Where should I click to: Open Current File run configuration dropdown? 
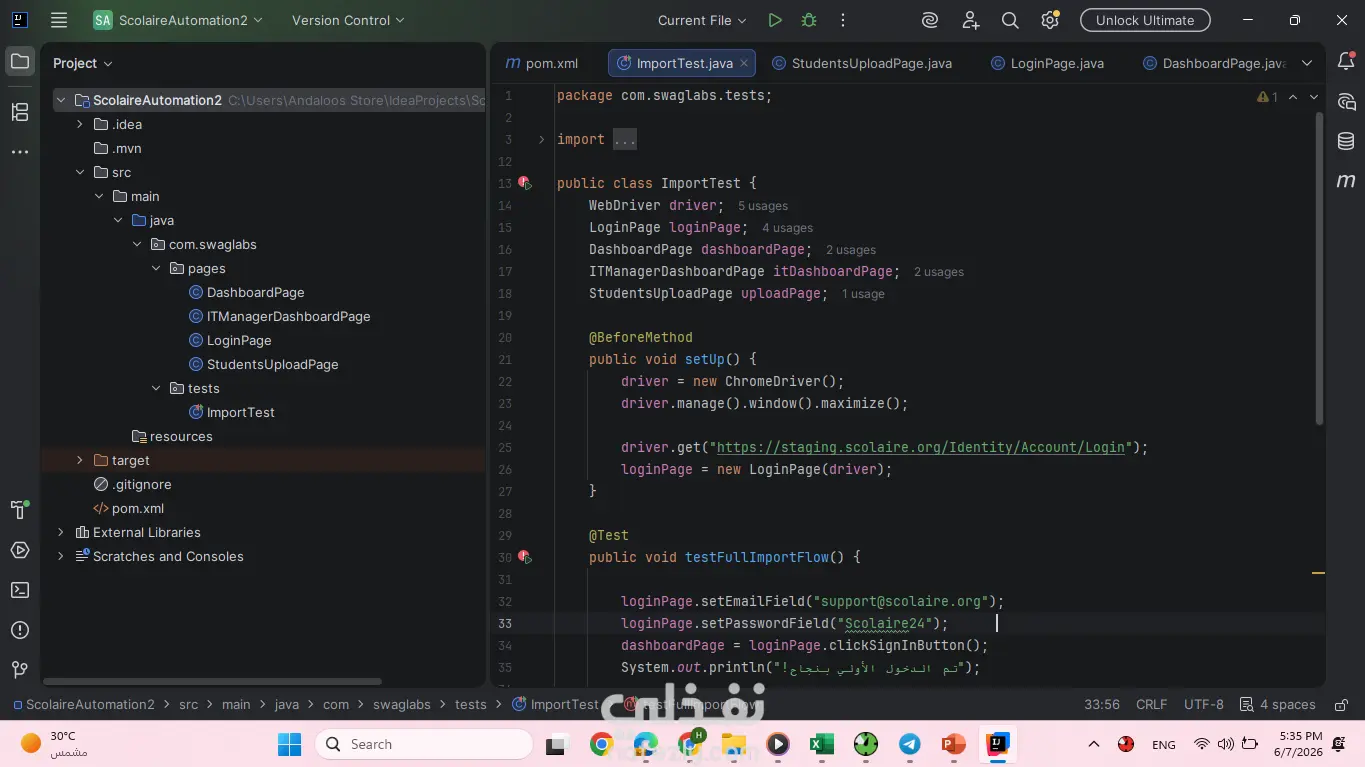[x=702, y=20]
